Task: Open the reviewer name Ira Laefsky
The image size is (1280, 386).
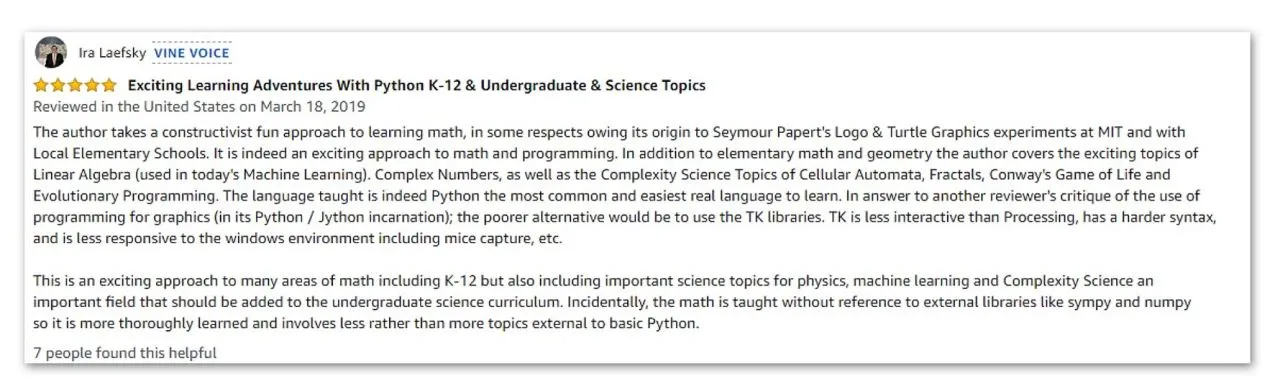Action: (x=112, y=53)
